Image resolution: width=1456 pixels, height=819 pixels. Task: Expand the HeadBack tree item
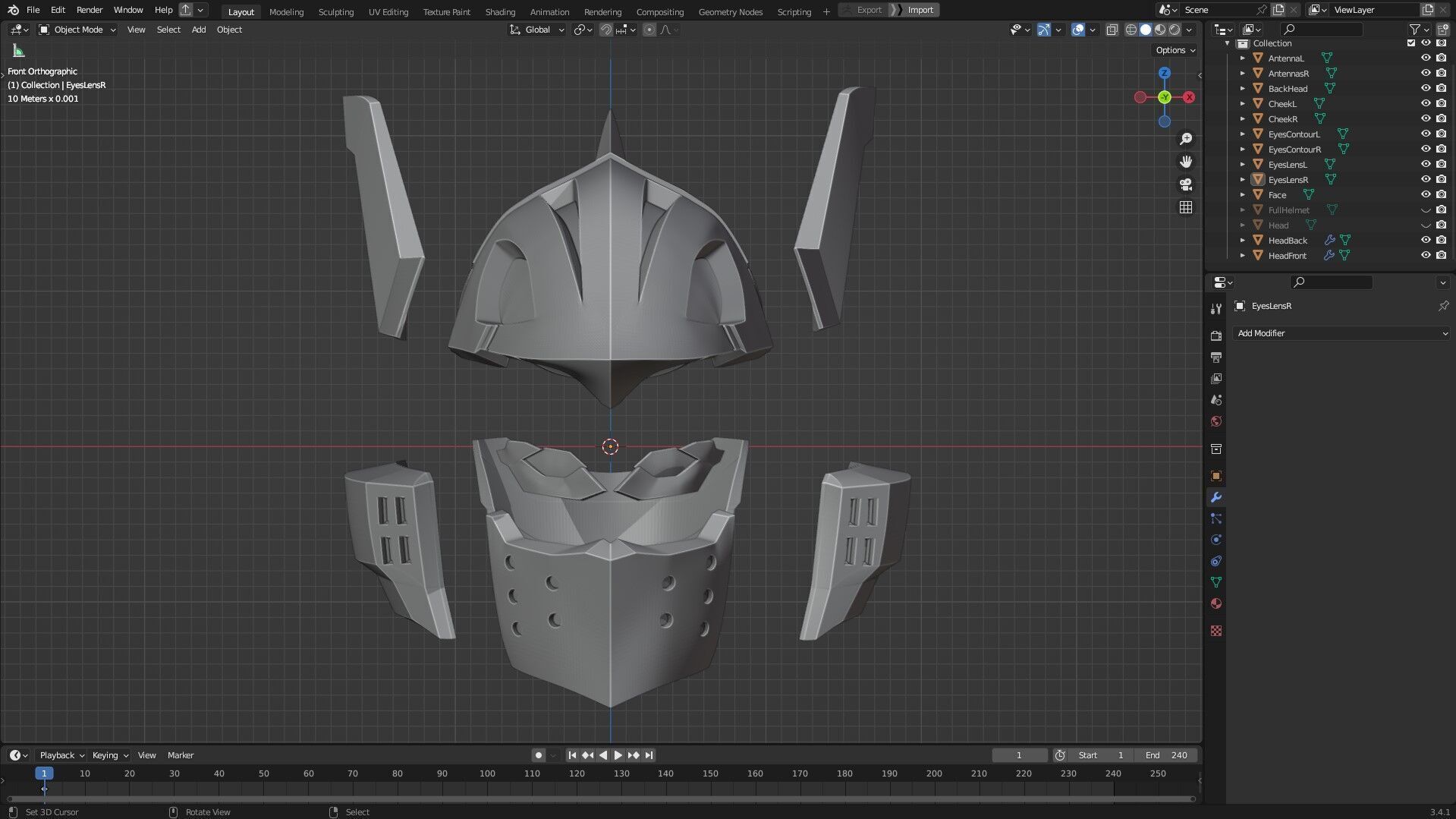1242,241
